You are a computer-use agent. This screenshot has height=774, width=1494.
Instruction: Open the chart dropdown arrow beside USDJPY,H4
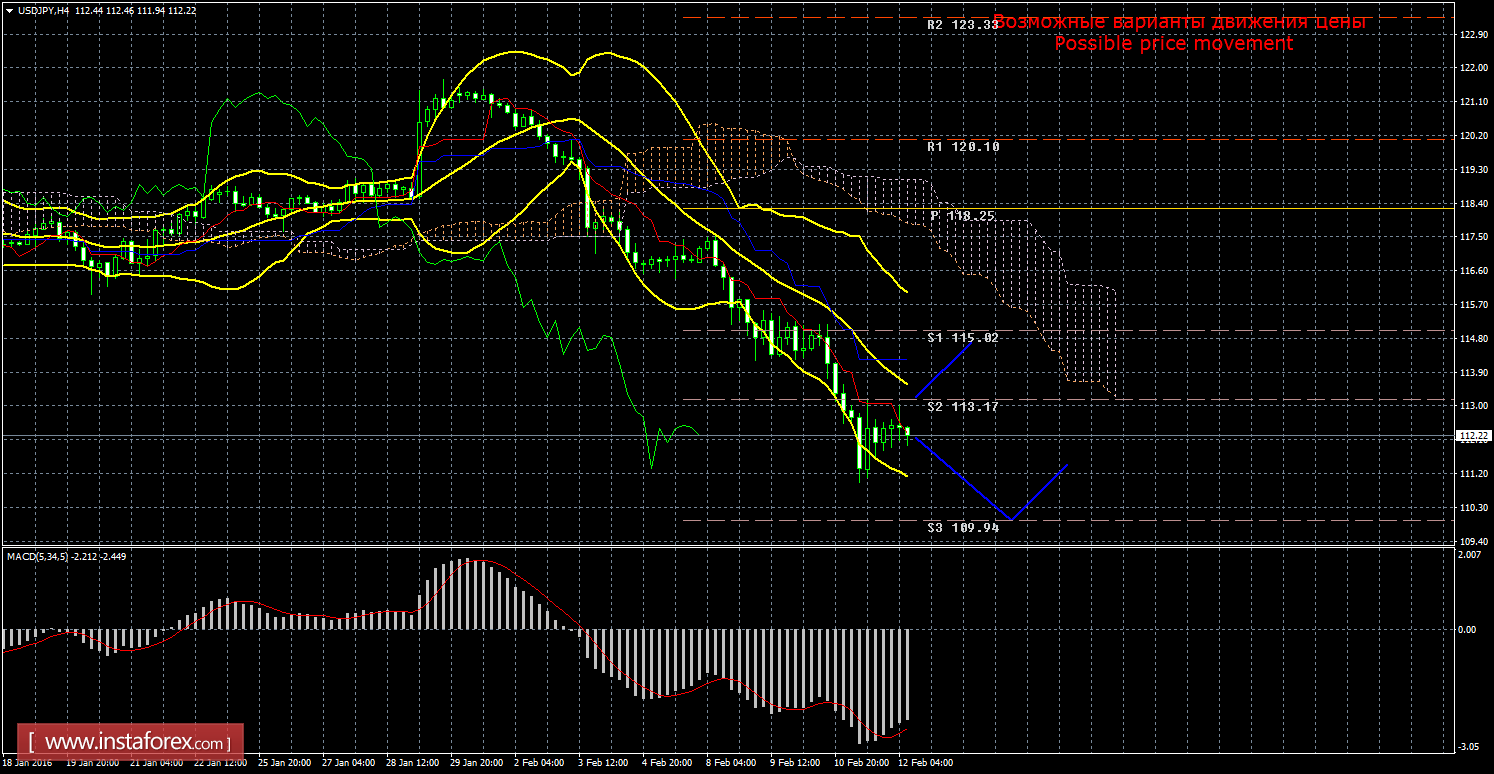[x=9, y=10]
